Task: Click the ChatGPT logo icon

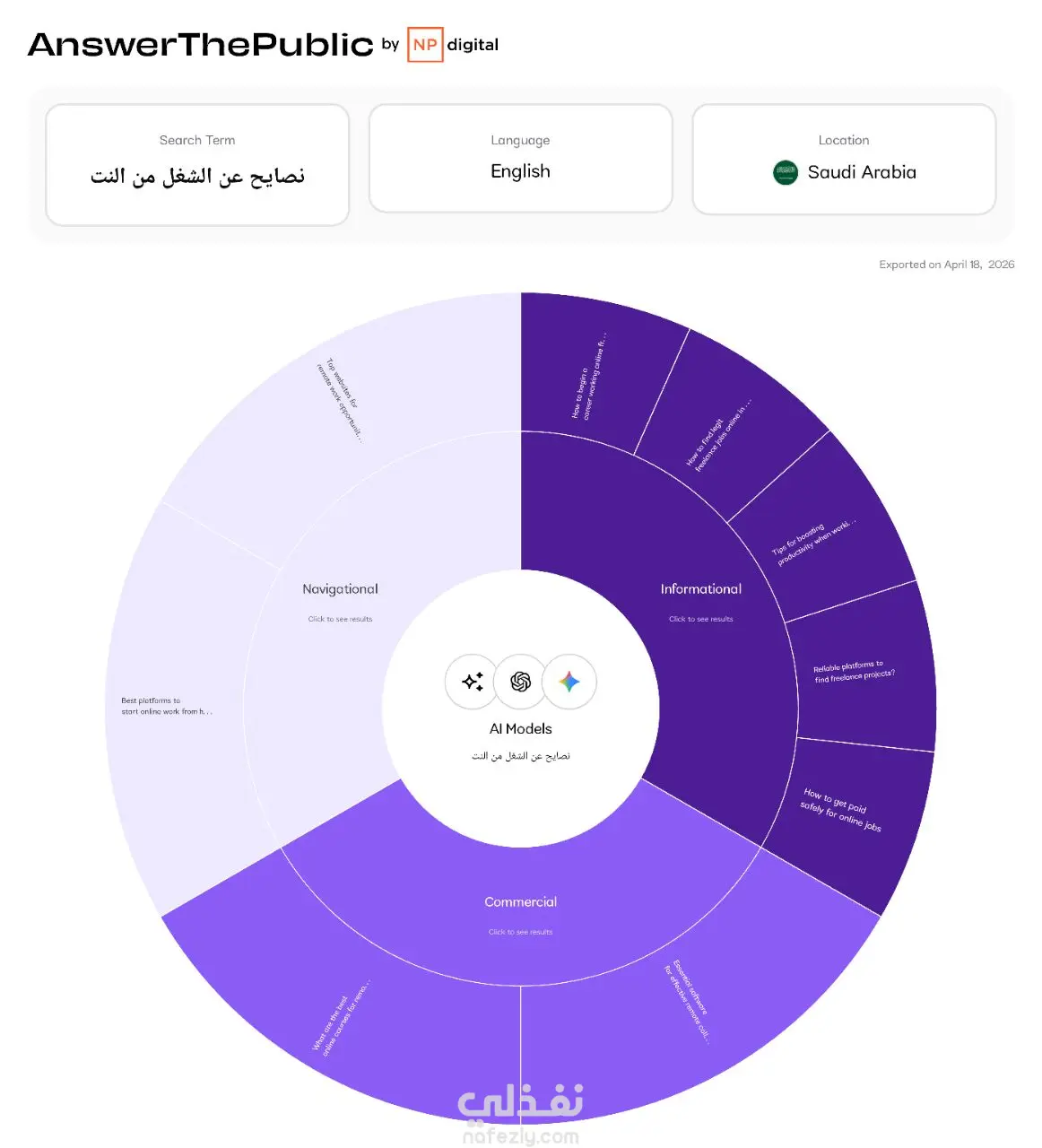Action: click(x=520, y=682)
